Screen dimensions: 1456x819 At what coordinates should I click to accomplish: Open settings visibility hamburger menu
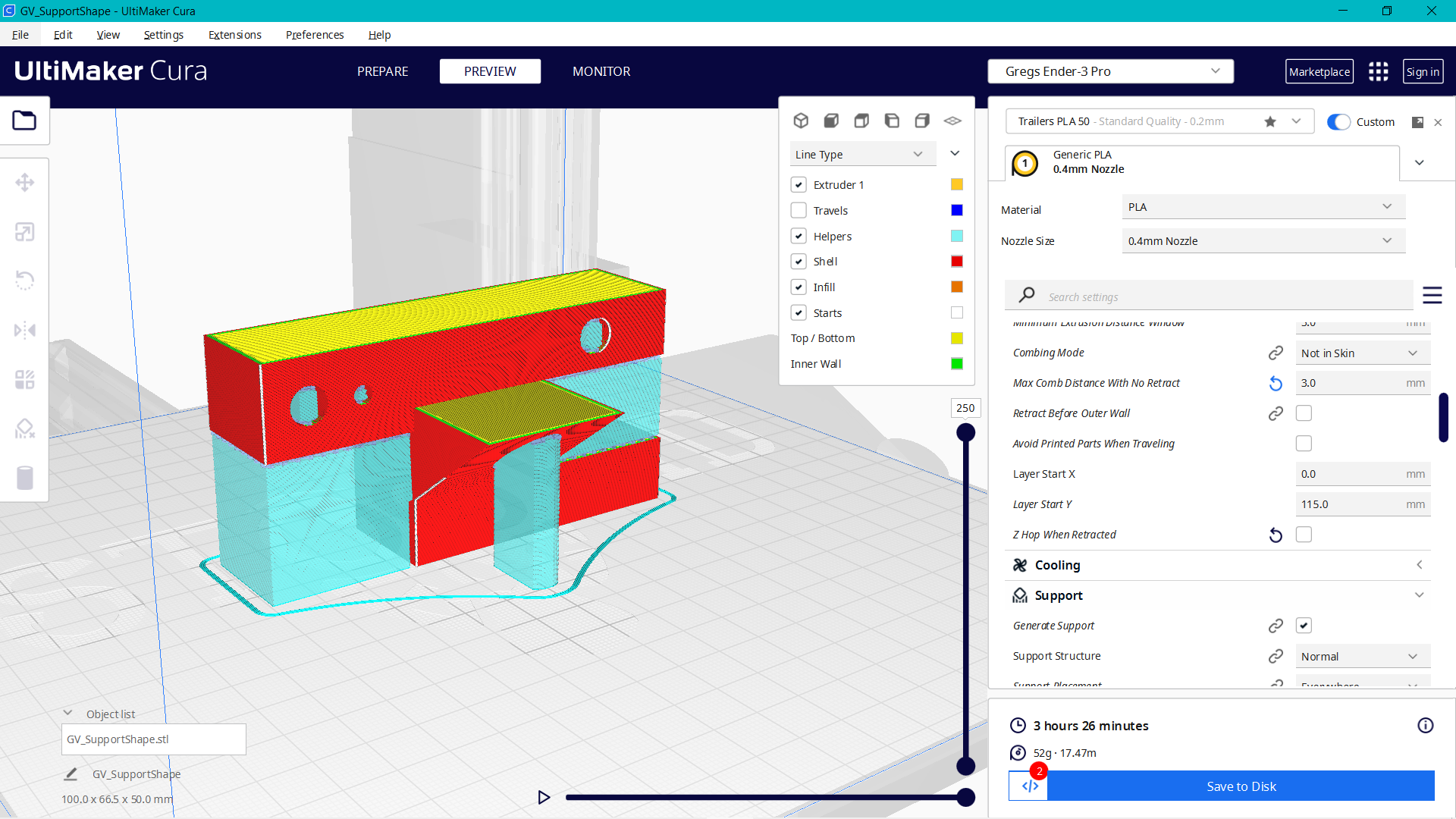(1432, 295)
